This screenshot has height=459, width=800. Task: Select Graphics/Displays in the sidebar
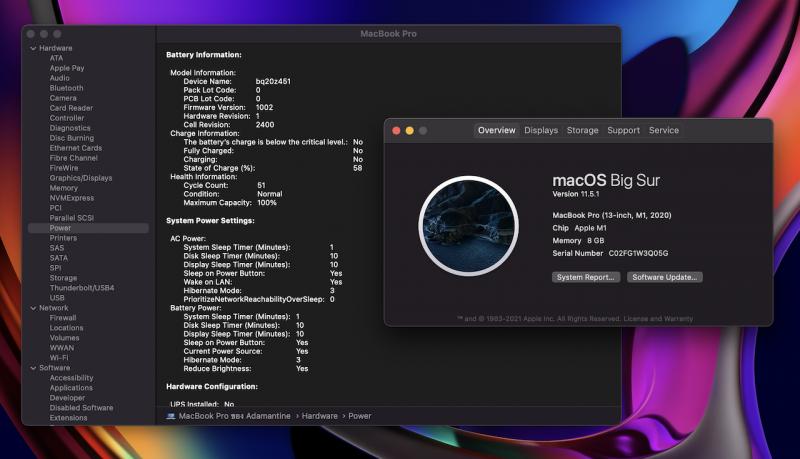point(81,178)
